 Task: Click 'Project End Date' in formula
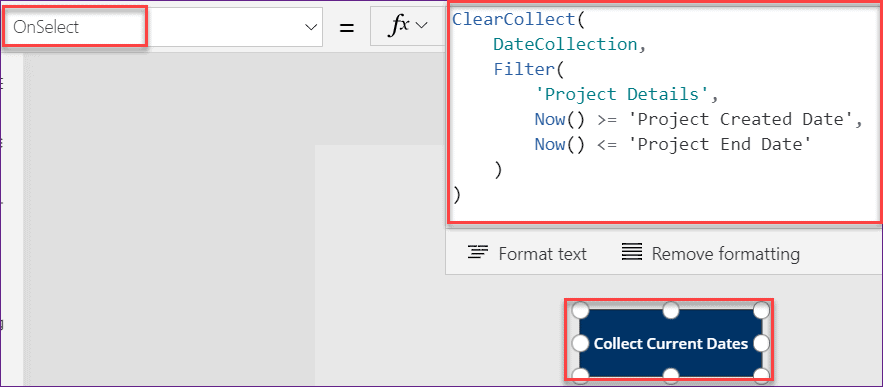719,144
